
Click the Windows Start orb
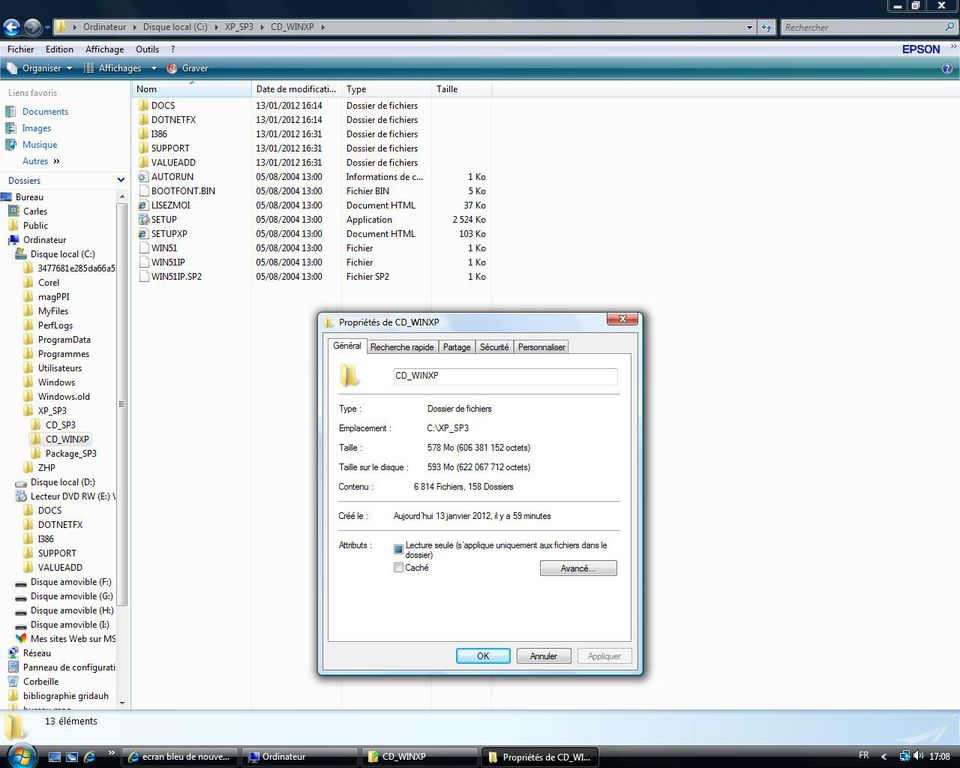coord(20,755)
